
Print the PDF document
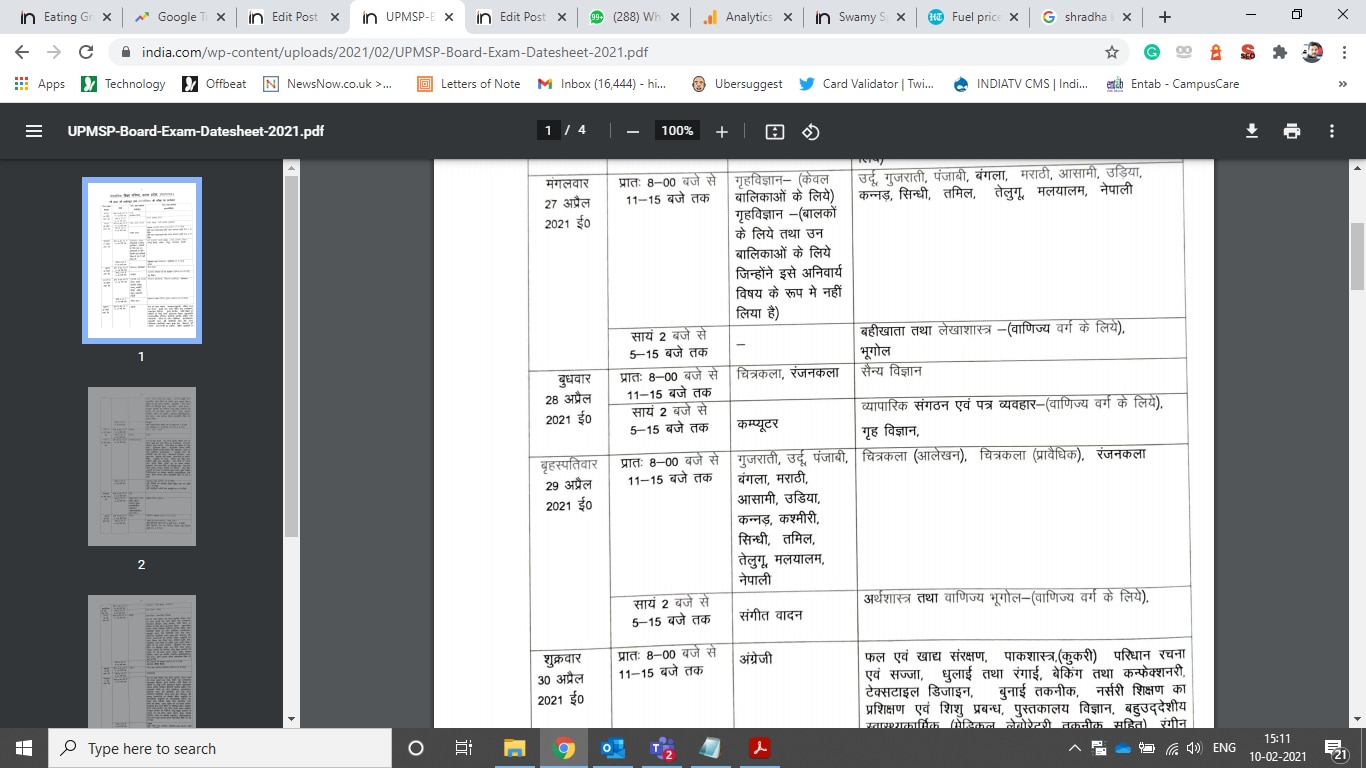1292,131
